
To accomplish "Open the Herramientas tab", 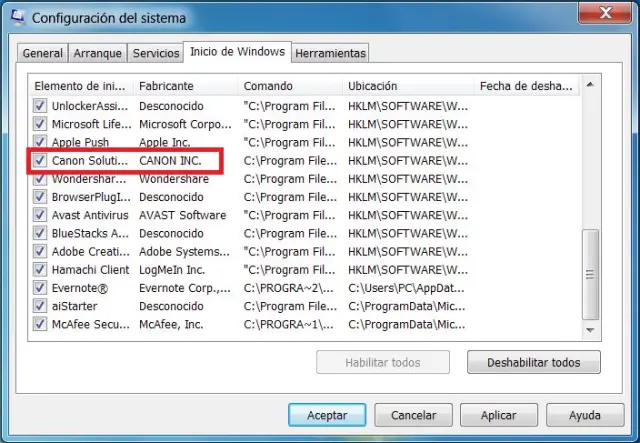I will [x=330, y=53].
